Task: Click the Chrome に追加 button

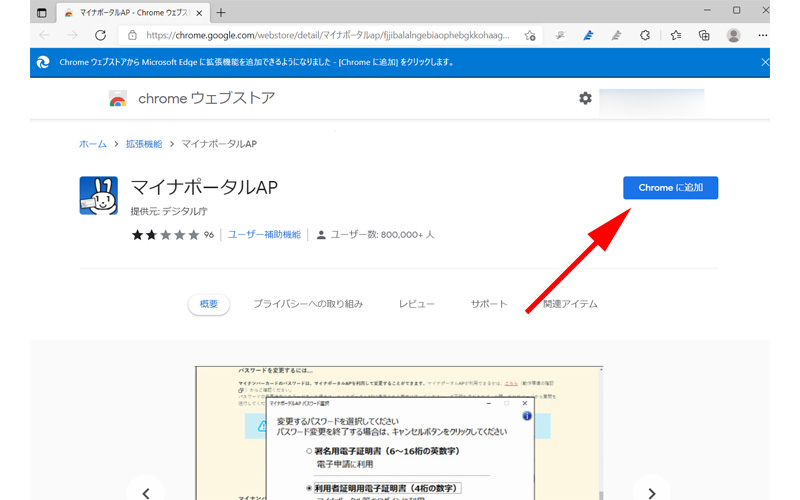Action: (670, 188)
